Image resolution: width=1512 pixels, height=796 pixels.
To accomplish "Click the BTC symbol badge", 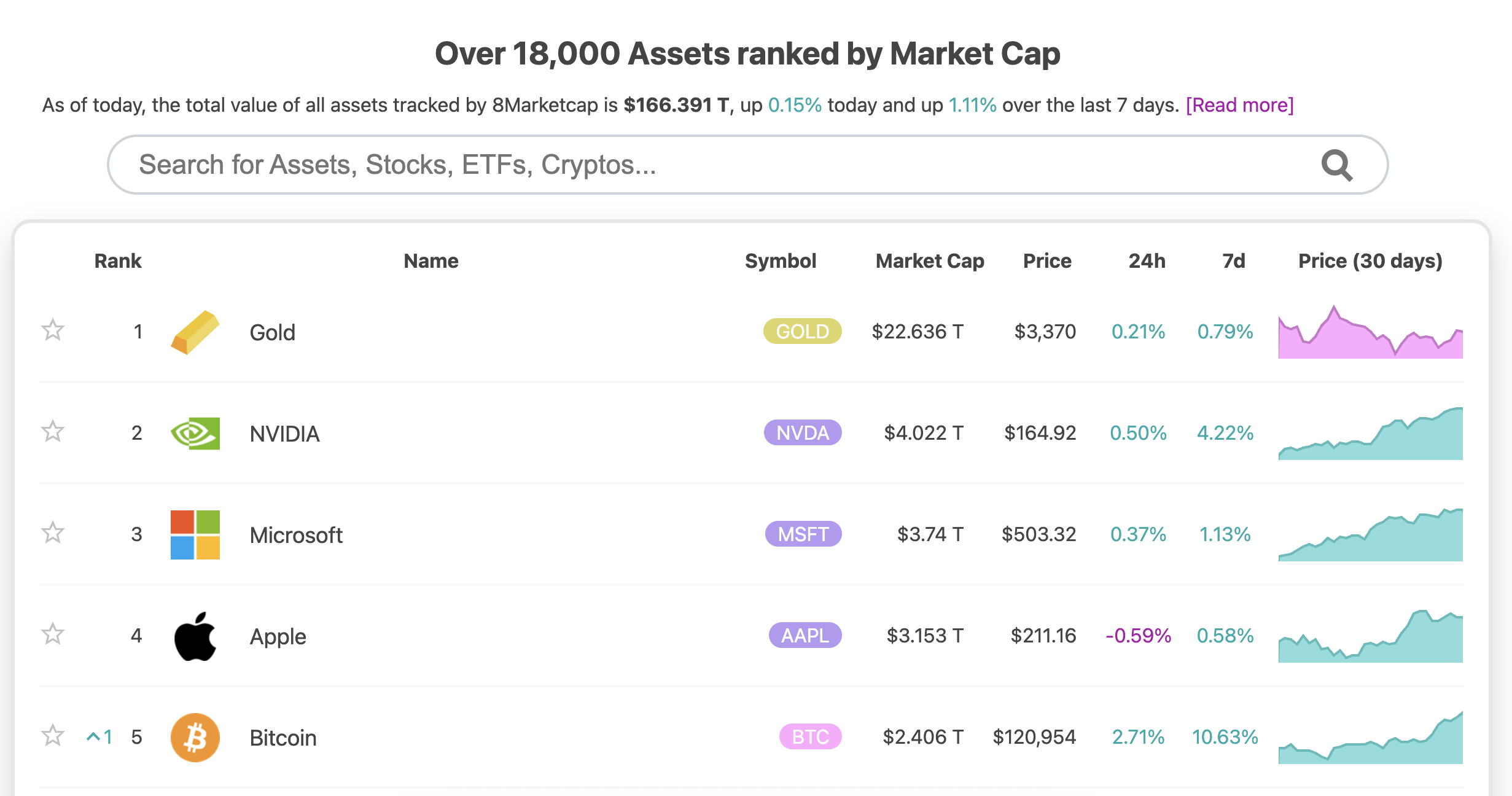I will (809, 737).
